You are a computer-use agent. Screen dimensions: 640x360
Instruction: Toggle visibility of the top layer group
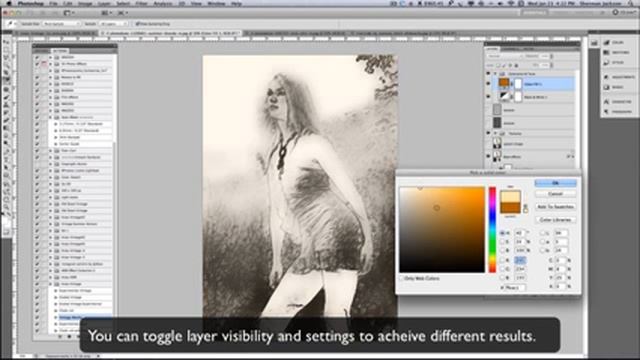coord(488,73)
